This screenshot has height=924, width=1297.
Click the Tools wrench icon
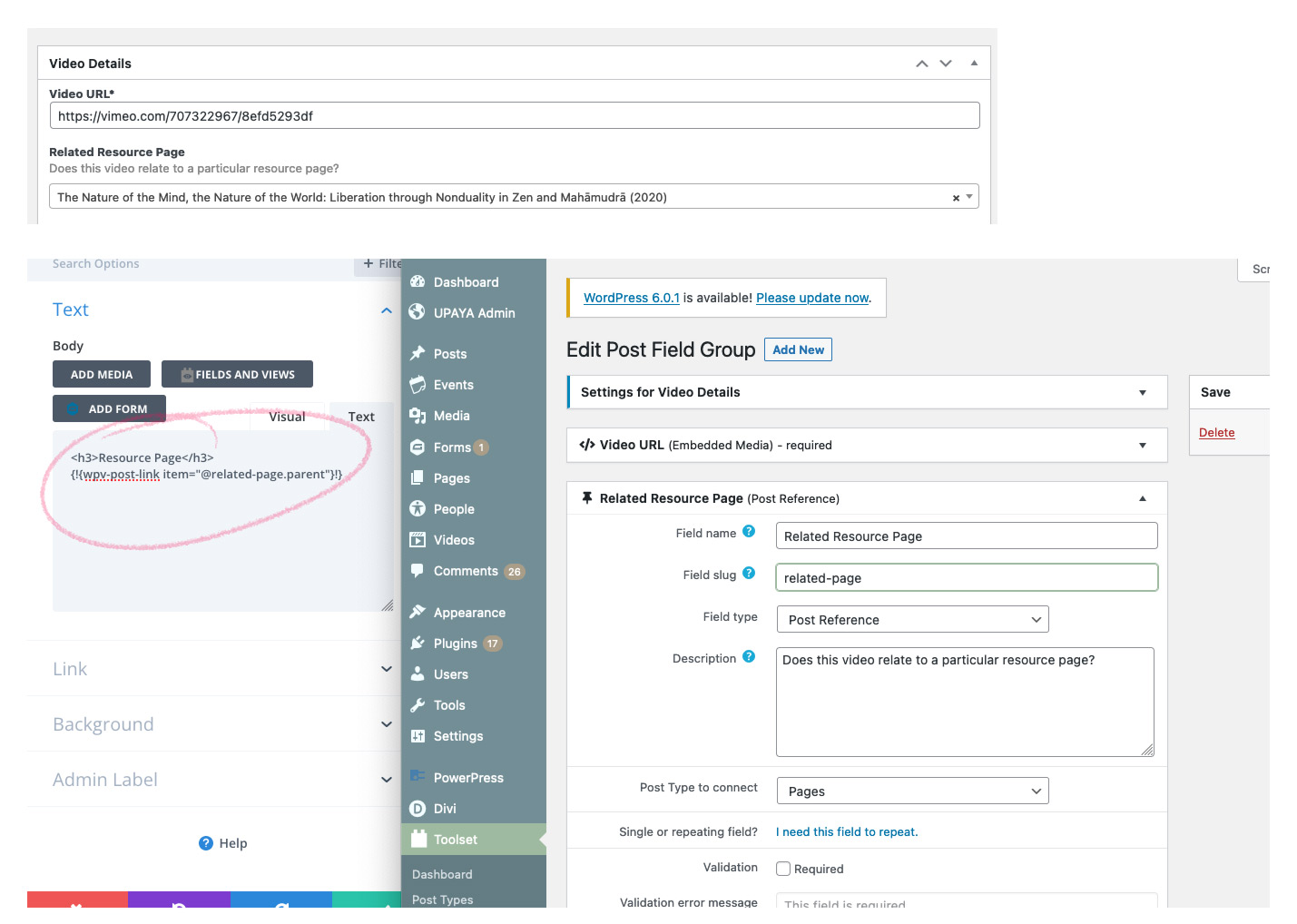point(418,704)
